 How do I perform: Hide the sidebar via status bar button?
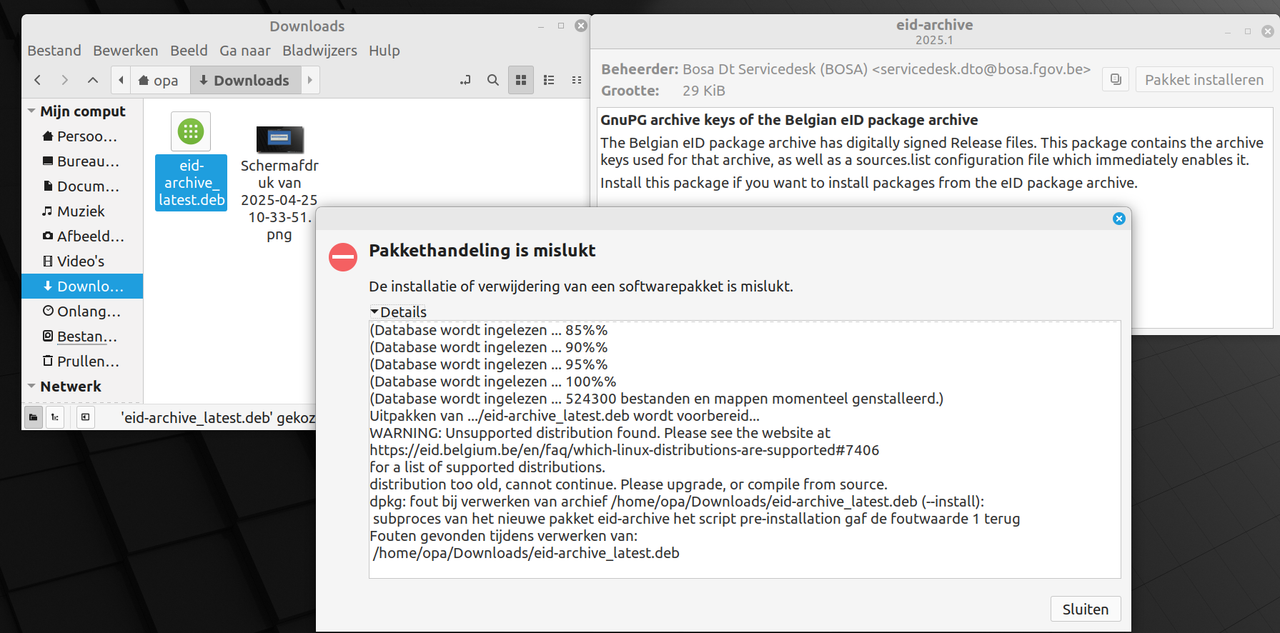(86, 416)
